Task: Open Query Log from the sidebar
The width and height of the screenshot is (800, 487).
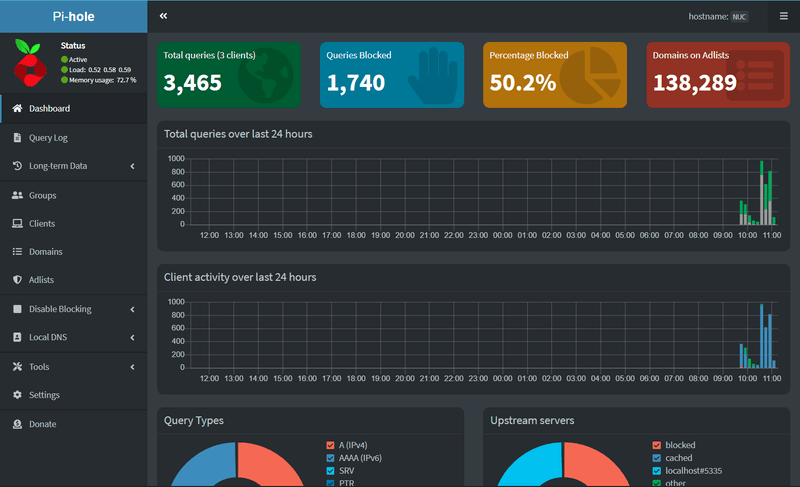Action: 73,138
